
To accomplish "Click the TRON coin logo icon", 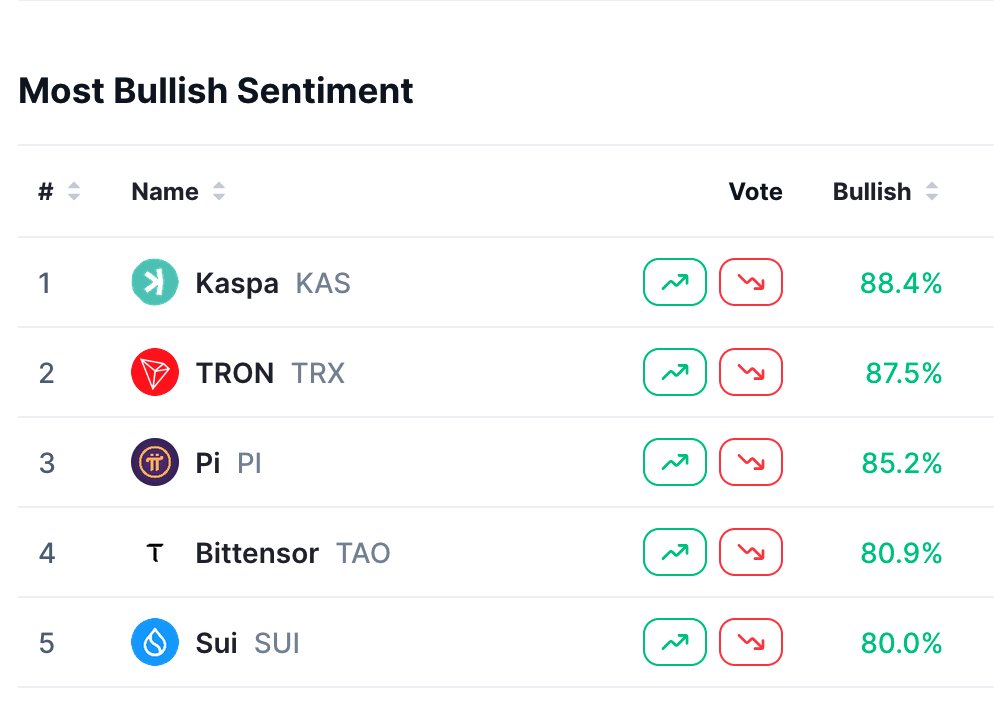I will (x=155, y=373).
